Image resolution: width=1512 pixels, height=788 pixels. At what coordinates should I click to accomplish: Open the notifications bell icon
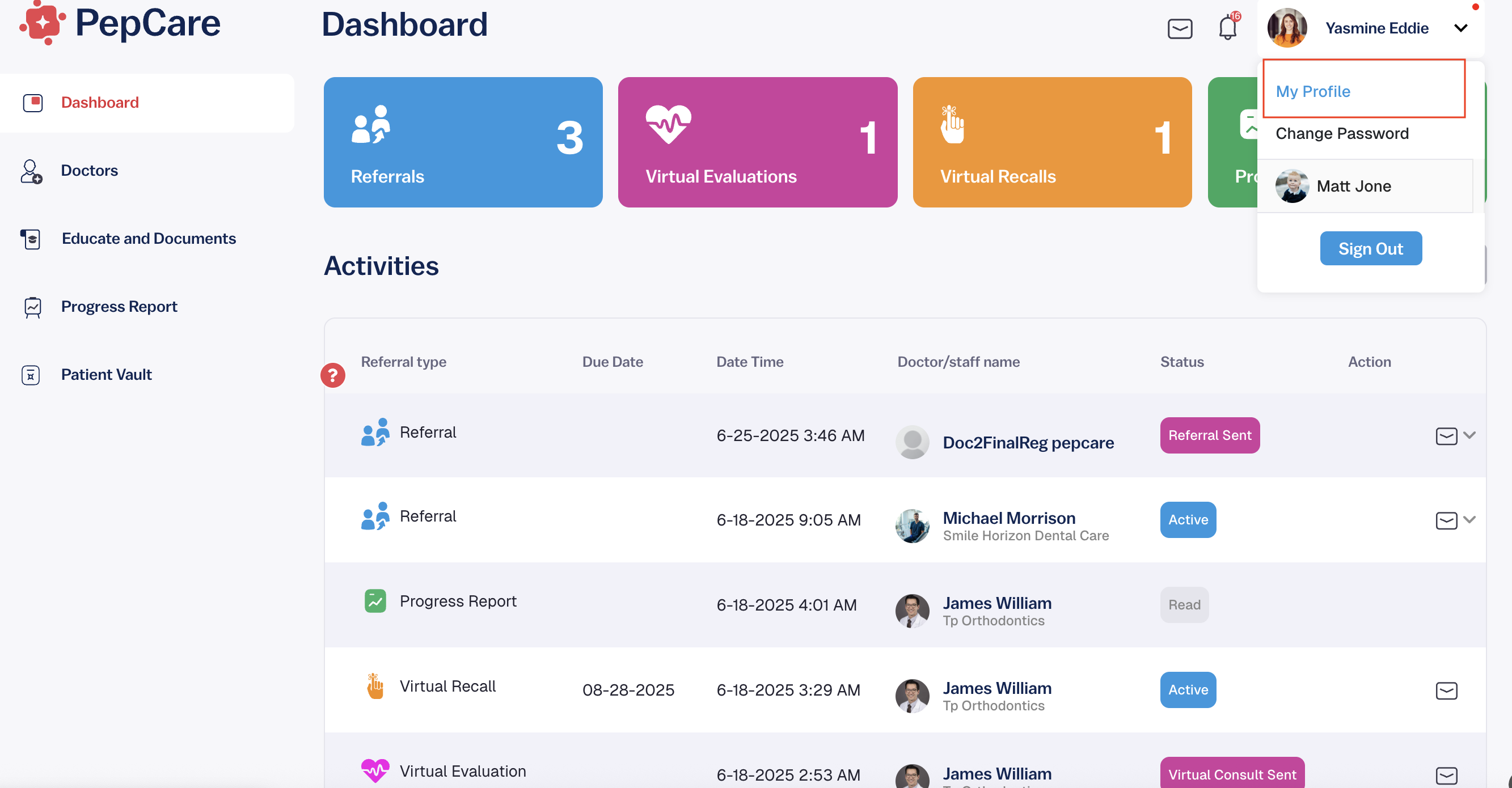click(1227, 27)
